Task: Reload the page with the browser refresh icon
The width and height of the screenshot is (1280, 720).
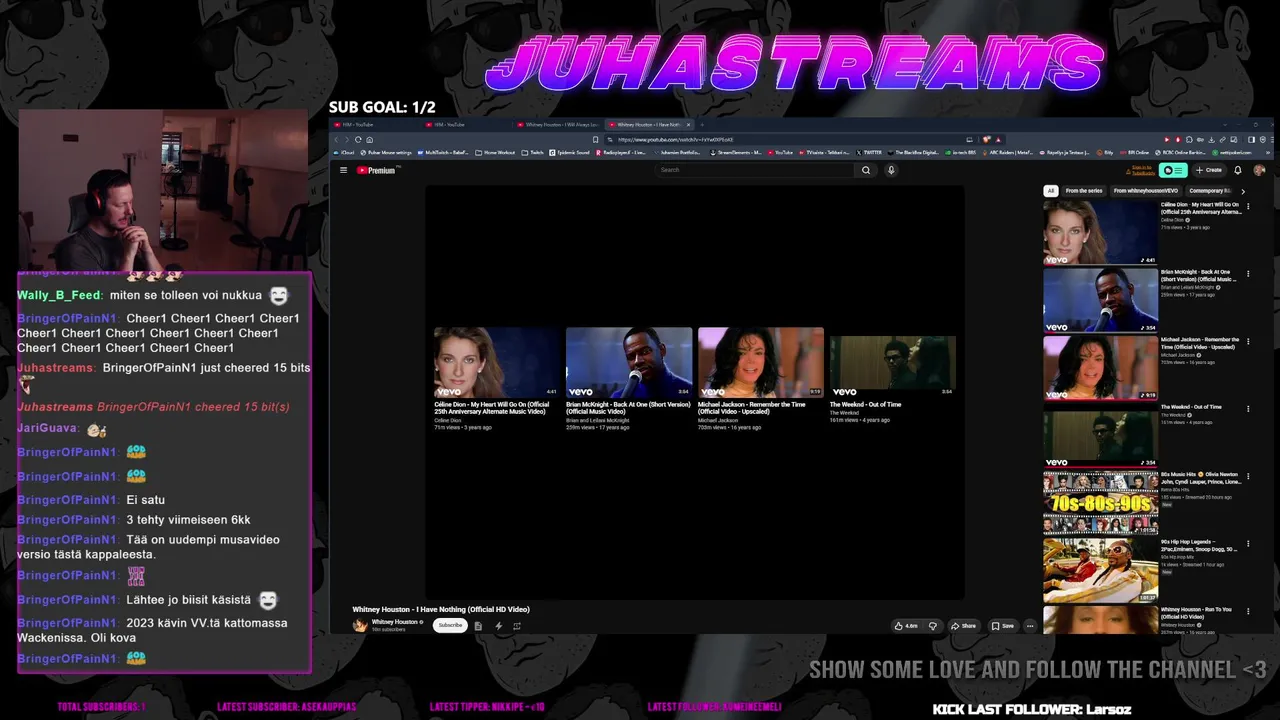Action: [x=358, y=139]
